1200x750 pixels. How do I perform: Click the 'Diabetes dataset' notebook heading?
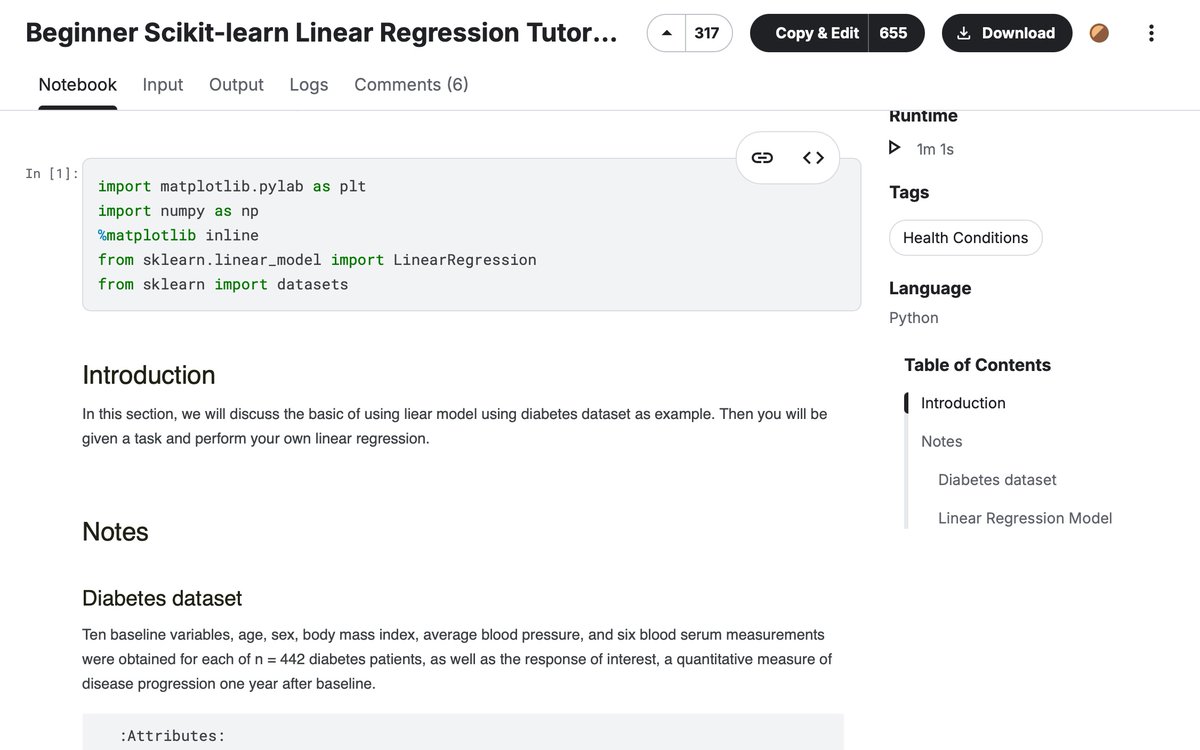(x=162, y=598)
